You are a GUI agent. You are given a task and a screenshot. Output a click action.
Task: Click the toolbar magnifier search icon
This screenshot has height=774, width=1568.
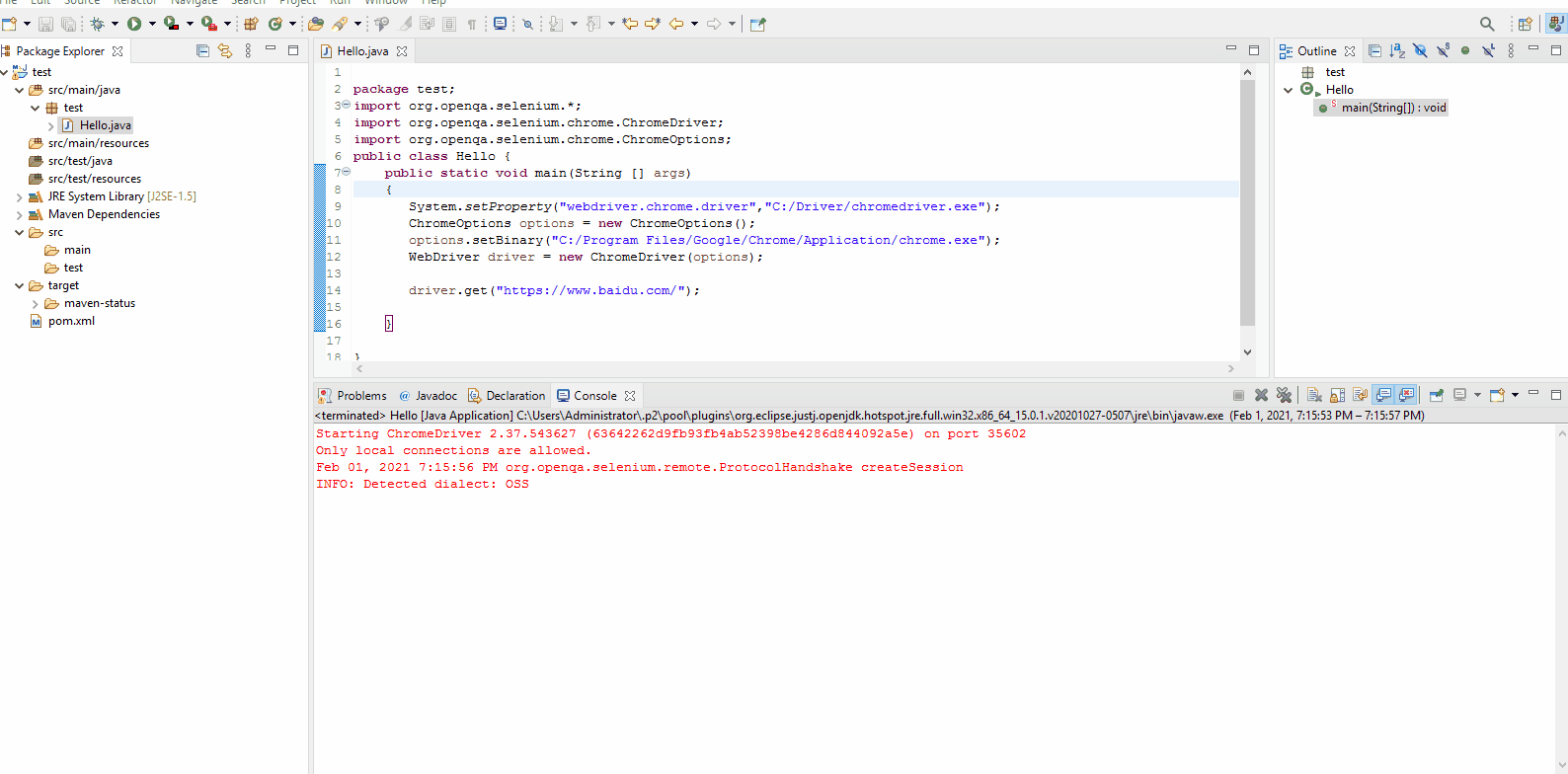[1487, 24]
